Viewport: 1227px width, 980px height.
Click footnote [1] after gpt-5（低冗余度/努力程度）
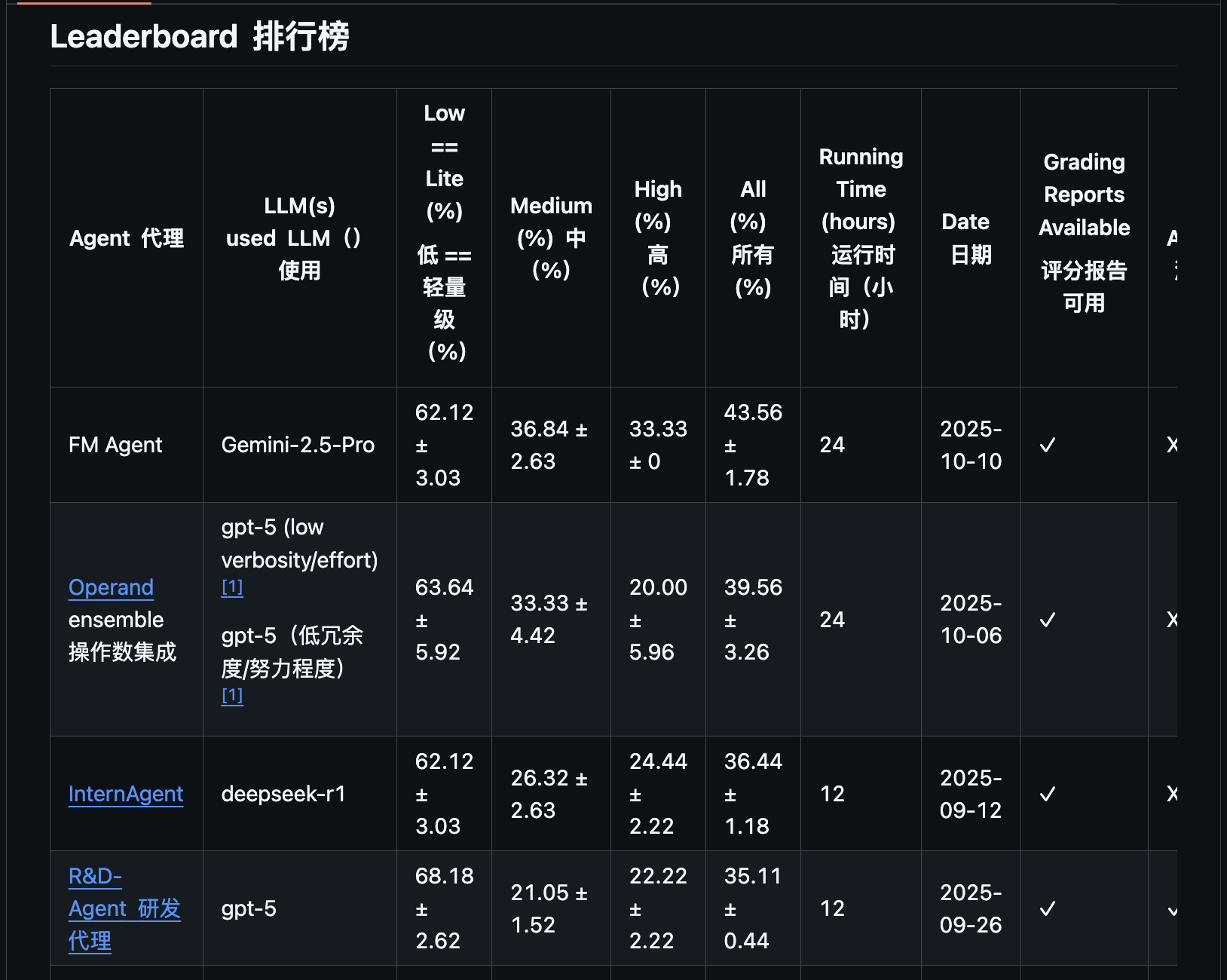[x=232, y=696]
